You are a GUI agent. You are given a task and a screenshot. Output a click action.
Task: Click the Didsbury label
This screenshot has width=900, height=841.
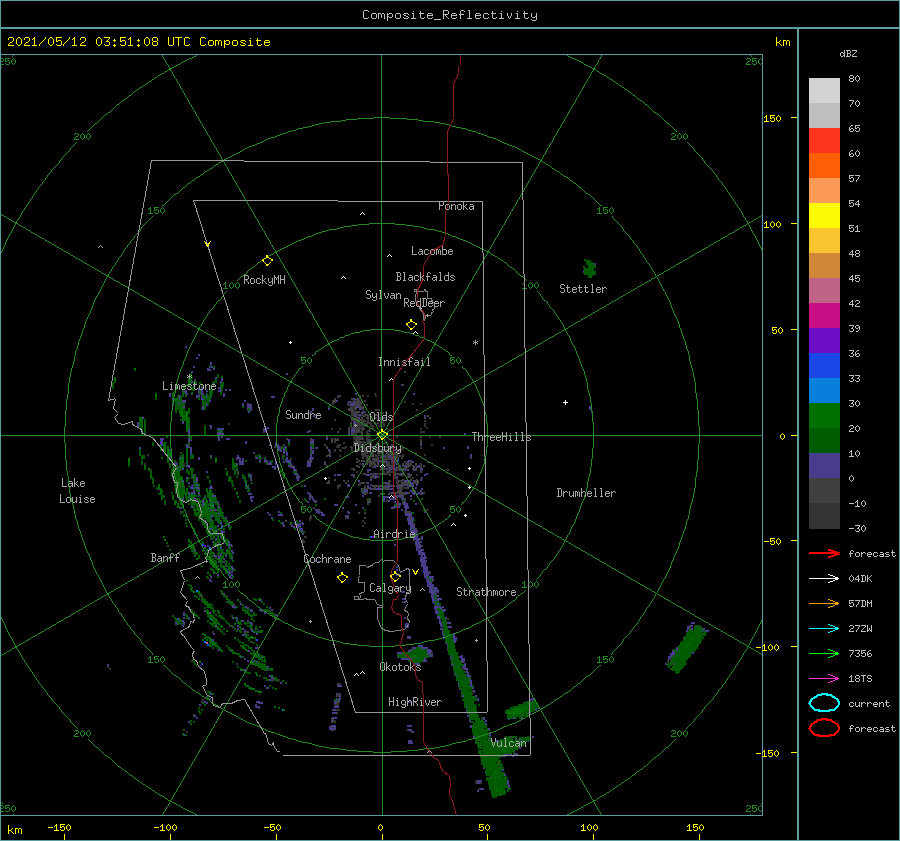(377, 448)
